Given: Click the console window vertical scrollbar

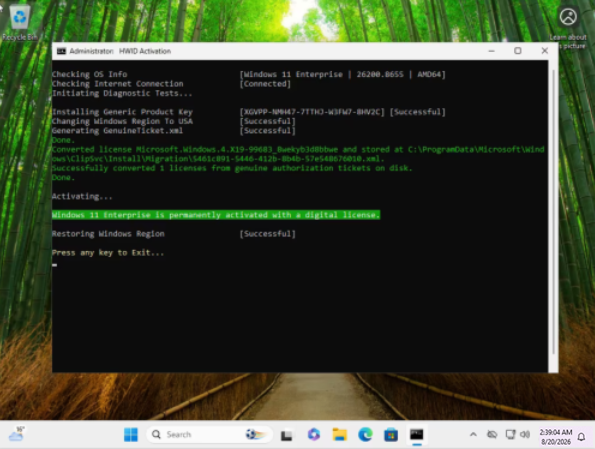Looking at the screenshot, I should (x=553, y=213).
